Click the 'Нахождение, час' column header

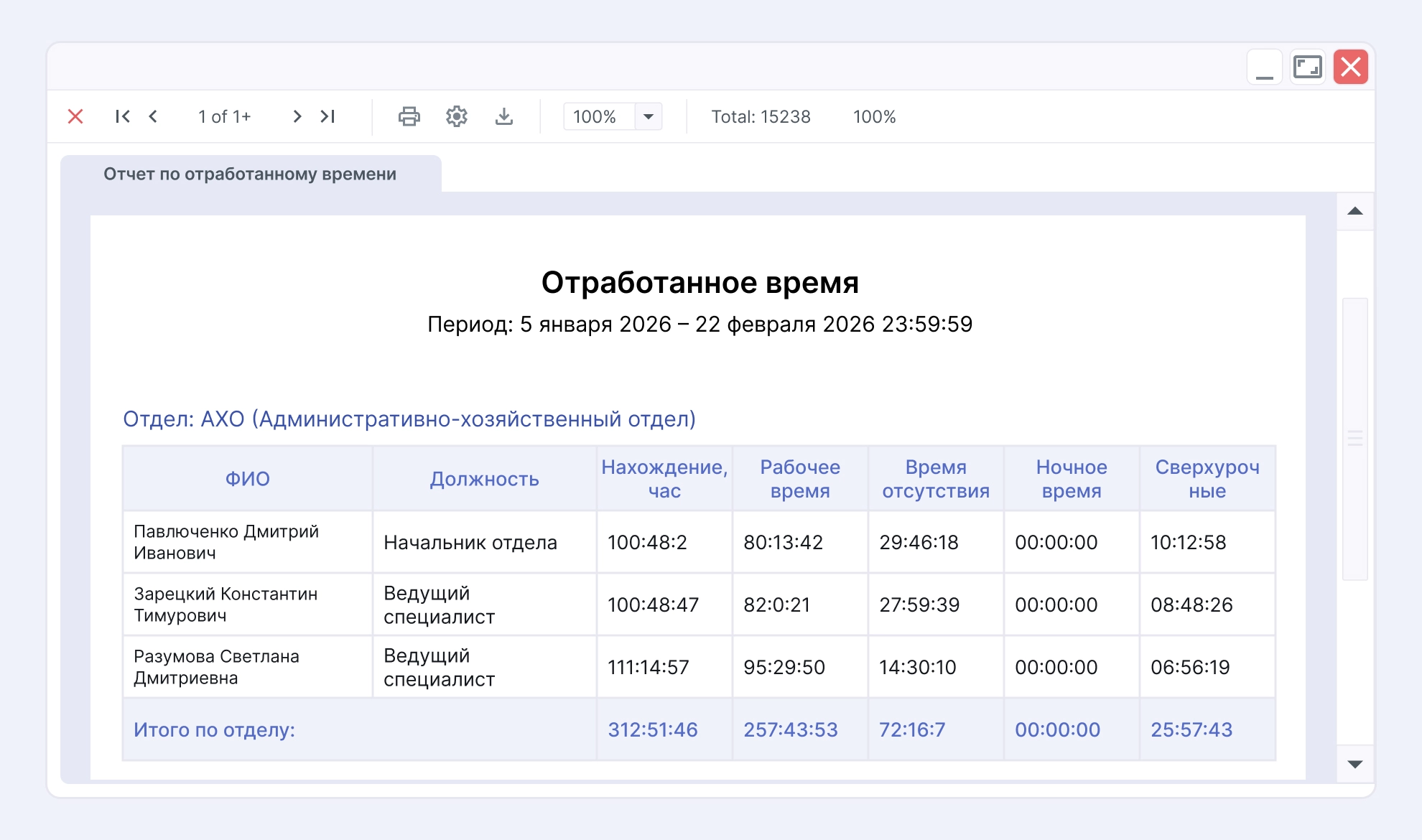click(x=664, y=479)
